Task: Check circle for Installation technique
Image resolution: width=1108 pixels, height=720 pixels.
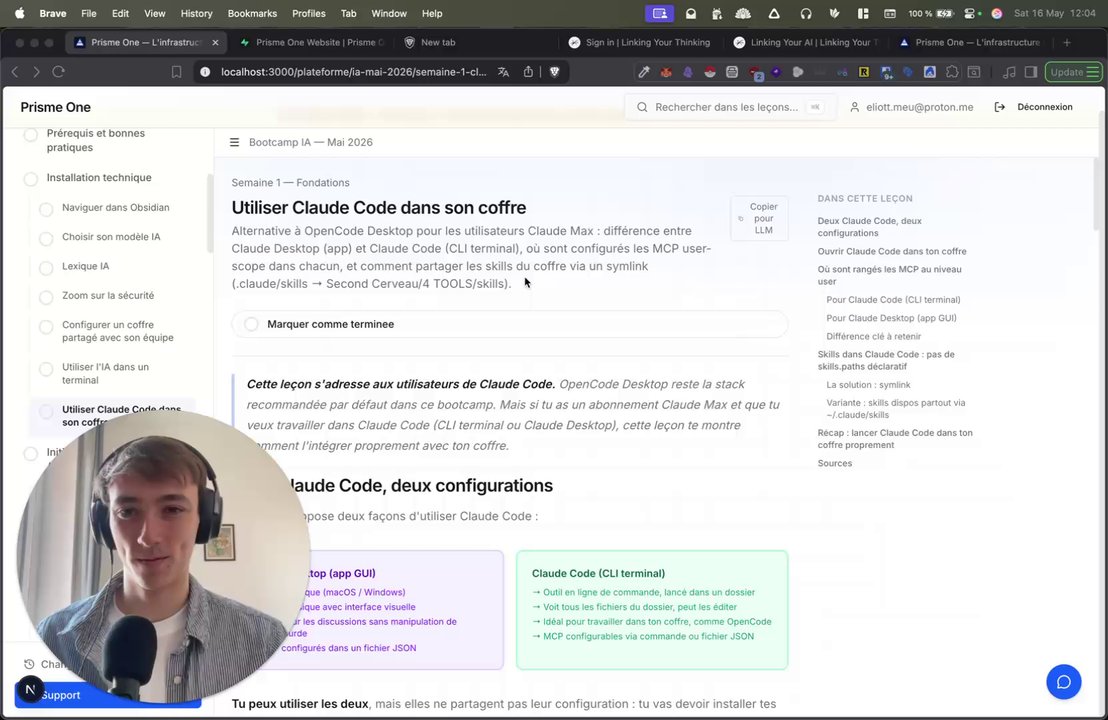Action: (31, 179)
